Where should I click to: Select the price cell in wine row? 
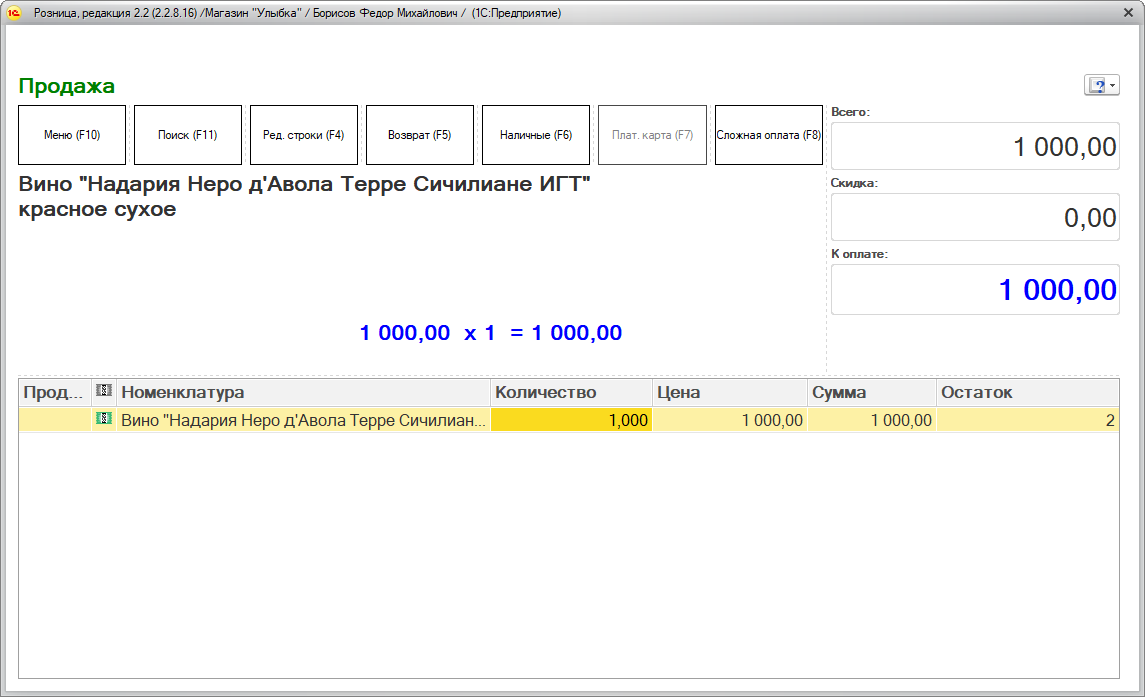(x=729, y=420)
